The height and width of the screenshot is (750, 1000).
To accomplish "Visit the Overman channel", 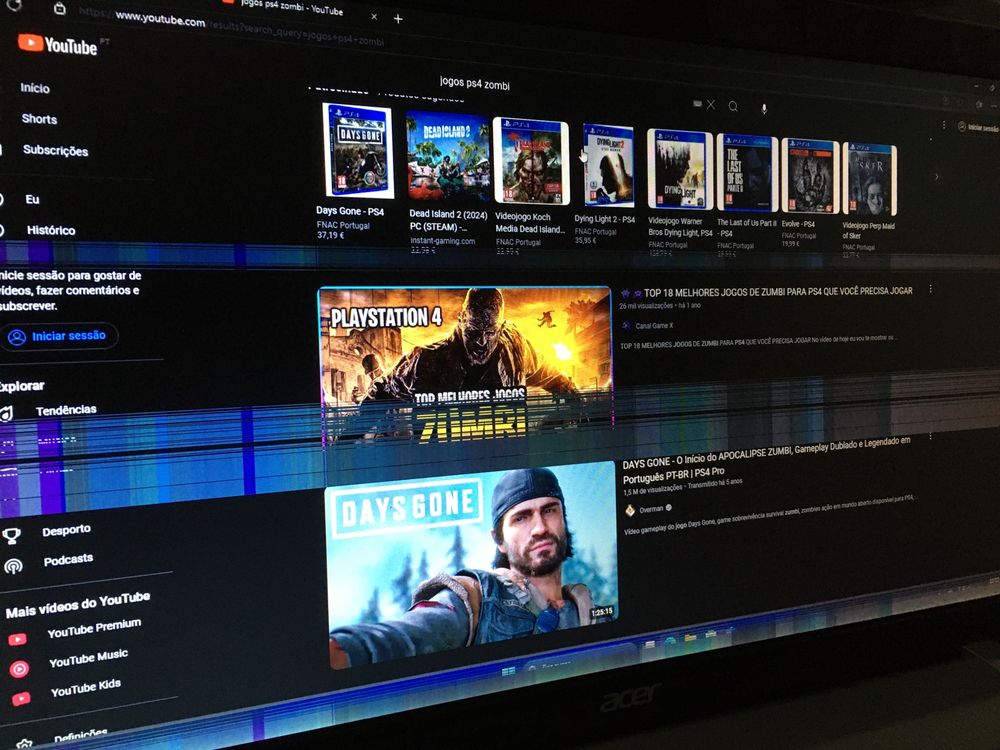I will pos(651,509).
